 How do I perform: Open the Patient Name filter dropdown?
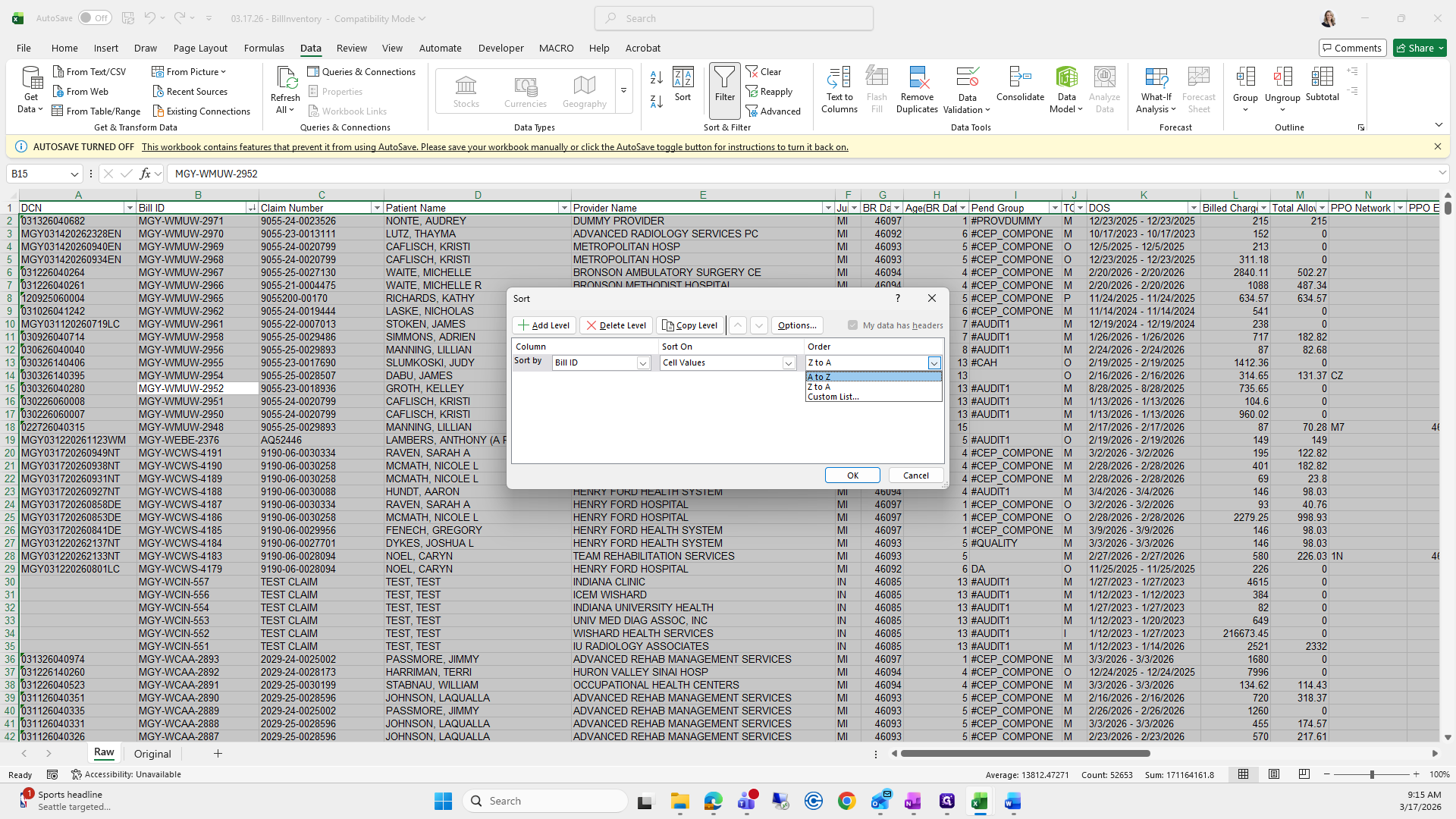coord(563,208)
